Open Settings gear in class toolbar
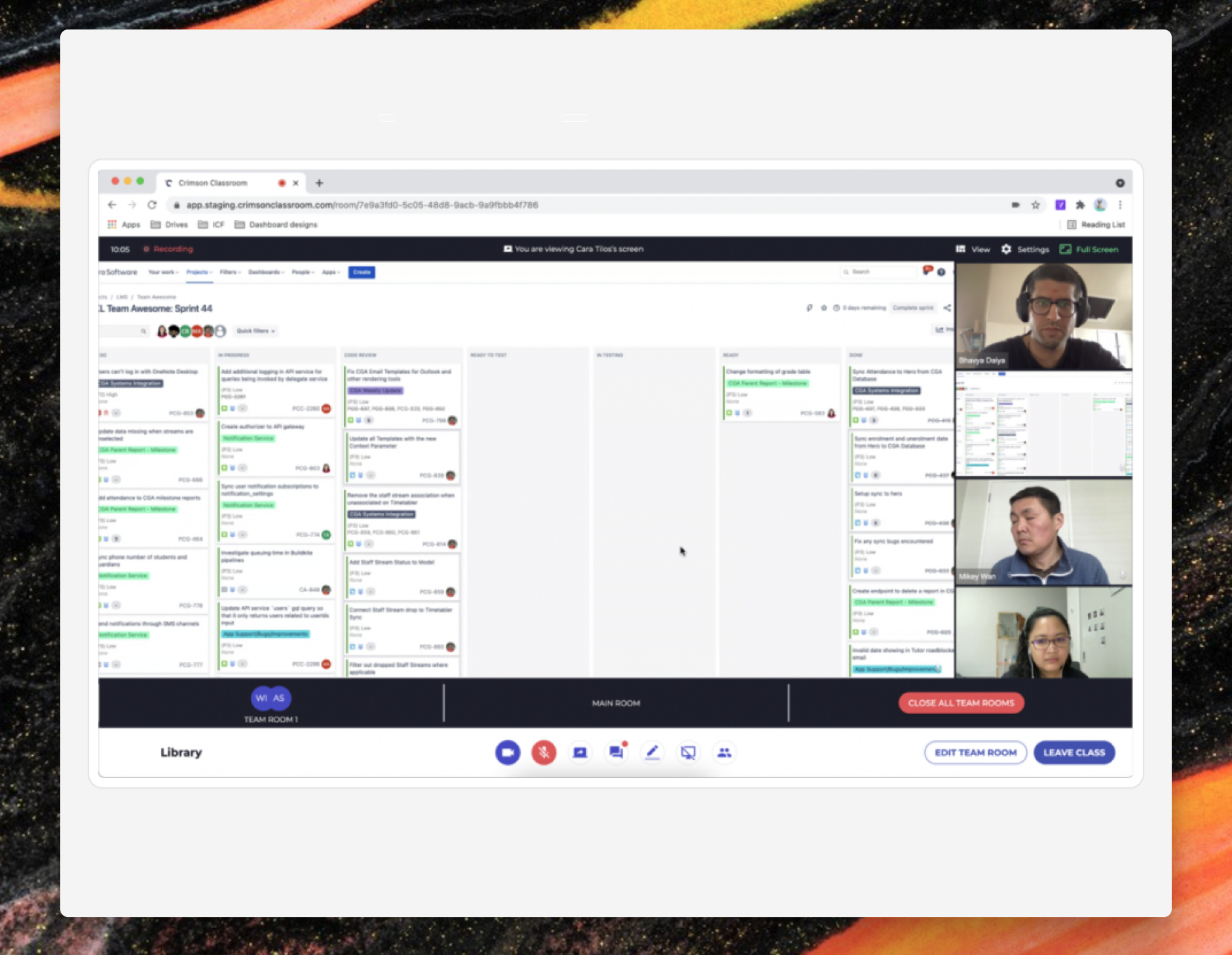 (1025, 250)
